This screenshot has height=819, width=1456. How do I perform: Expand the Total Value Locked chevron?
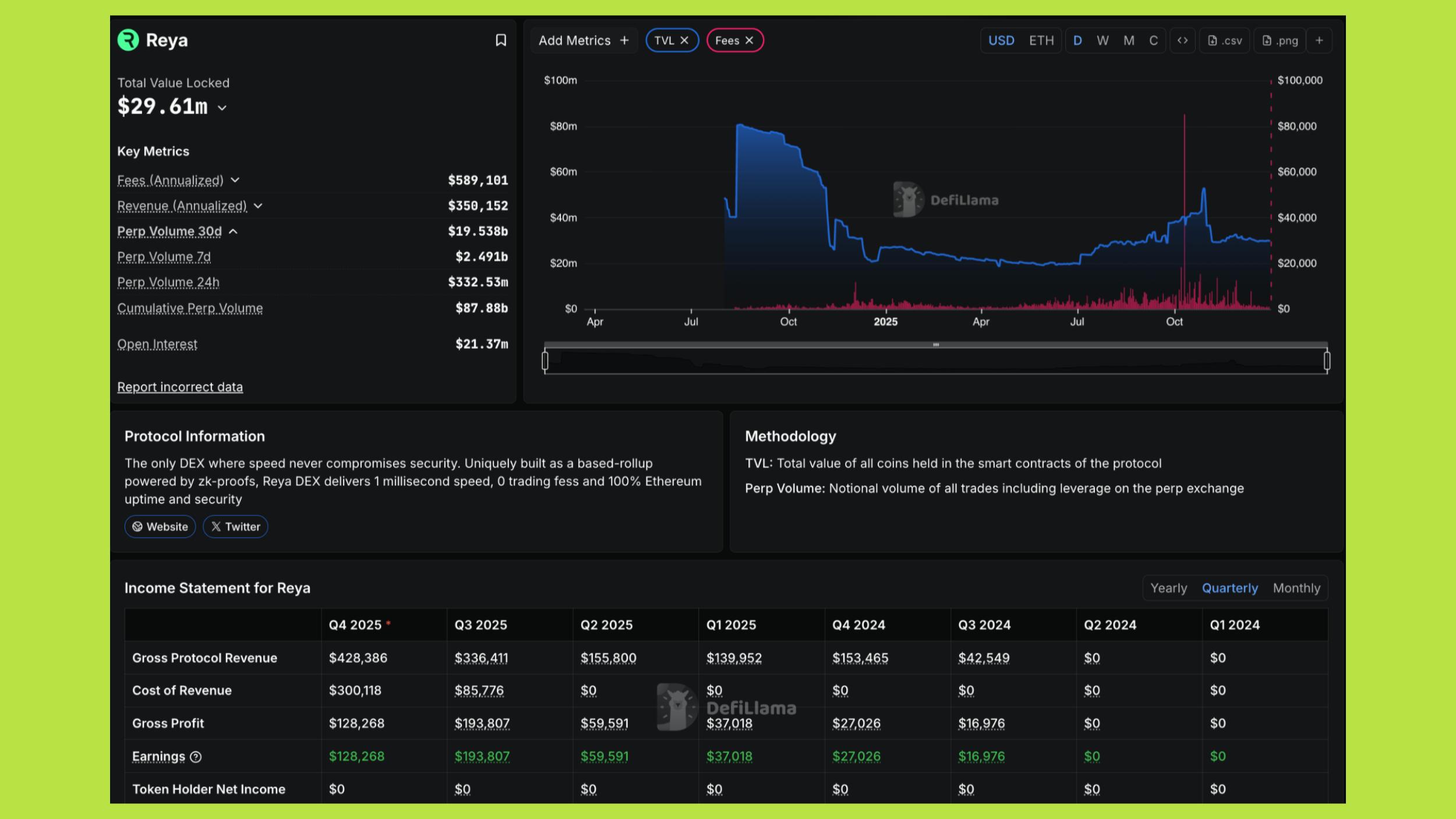[x=222, y=108]
